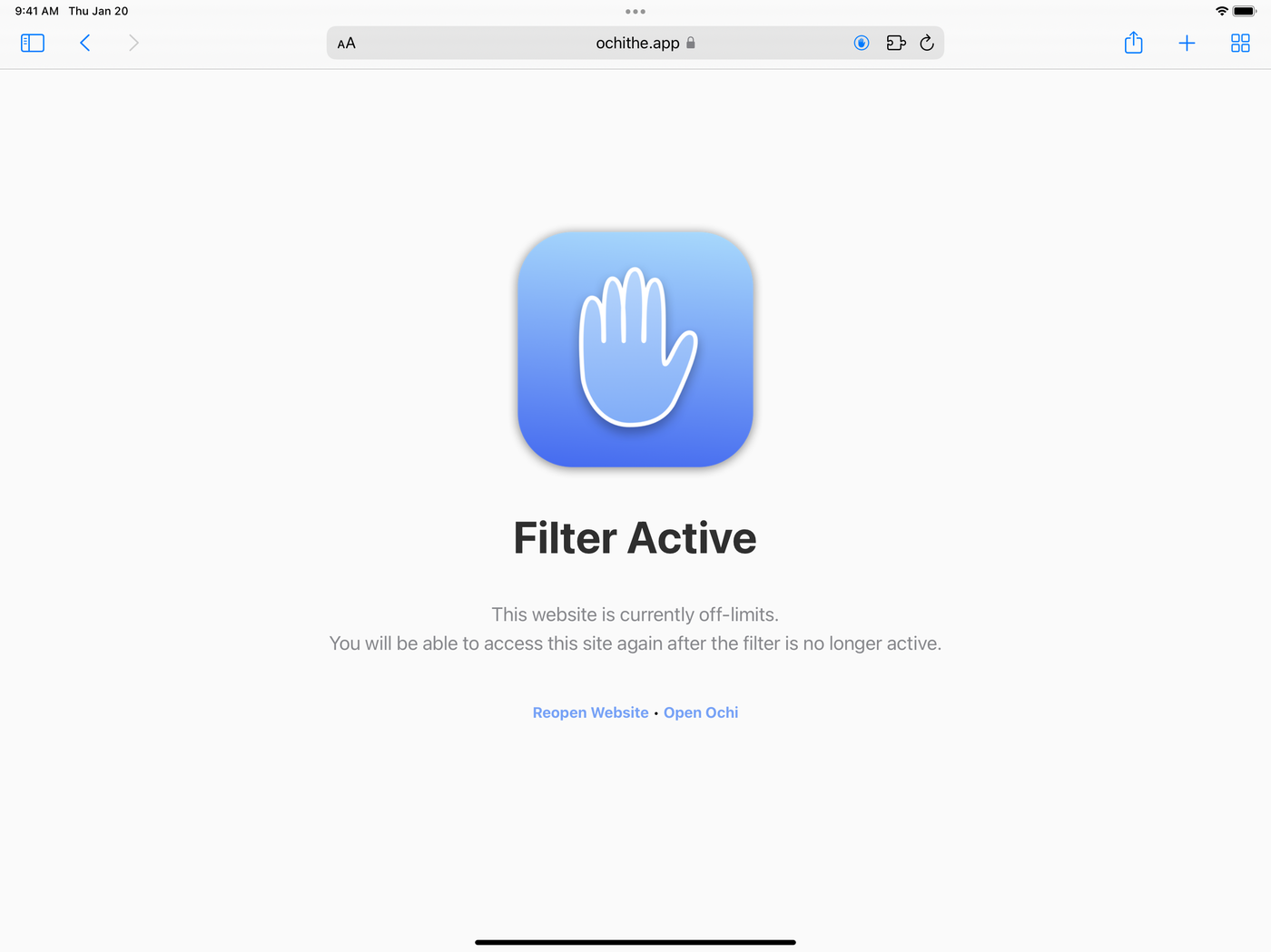Select the ochithe.app address field
This screenshot has width=1271, height=952.
635,43
